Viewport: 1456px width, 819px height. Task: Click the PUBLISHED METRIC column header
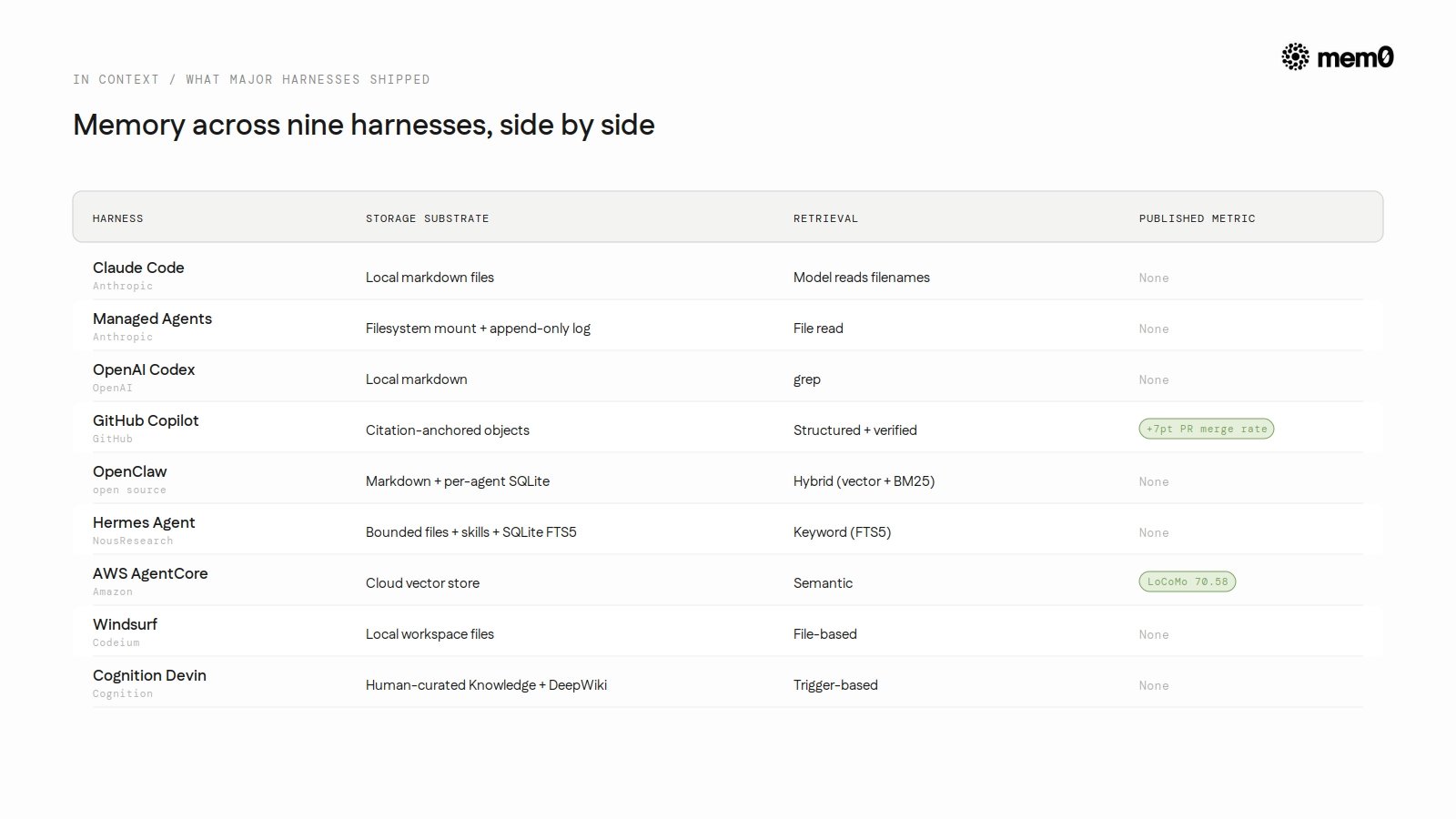pyautogui.click(x=1197, y=218)
